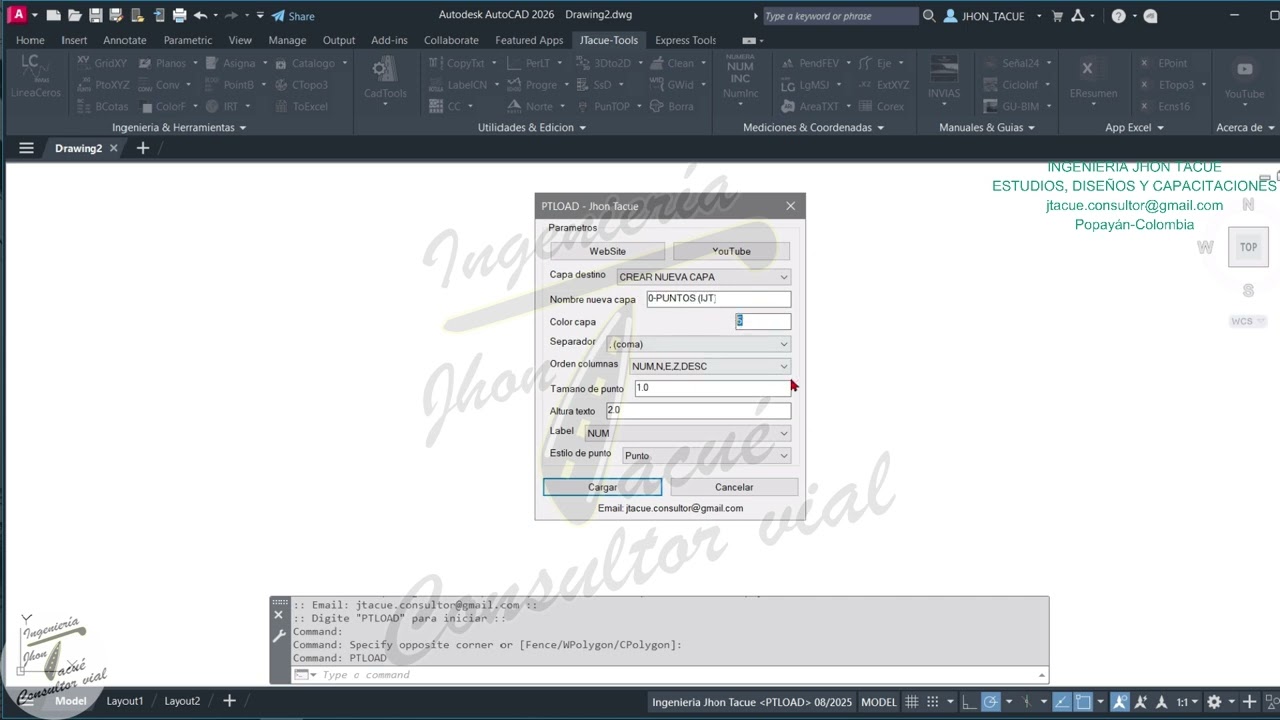Toggle object snap tracking in status bar

(1062, 702)
